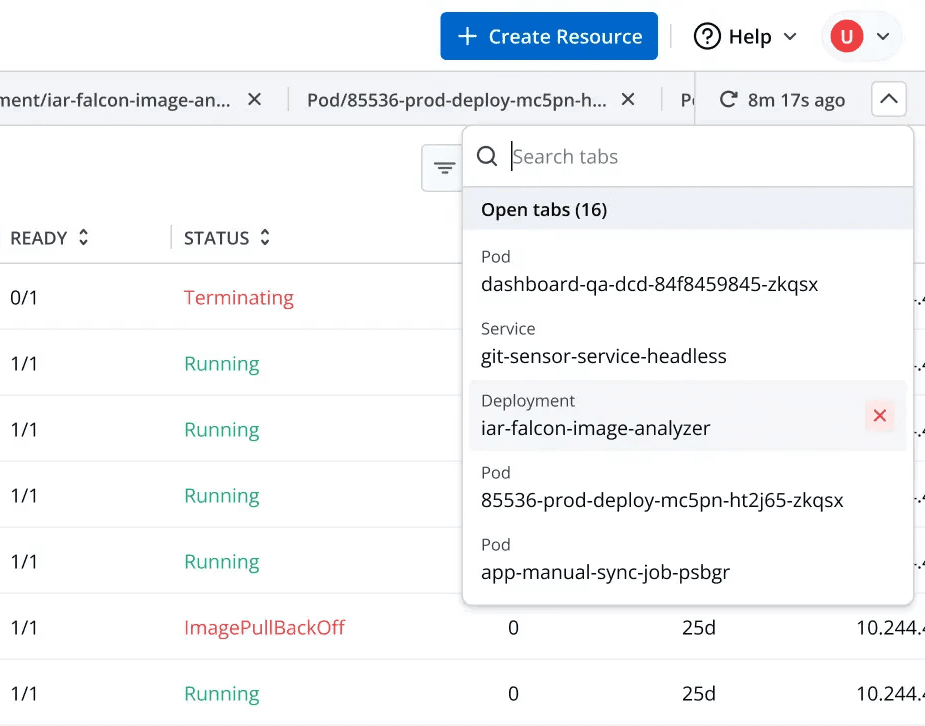Open the filter icon button
This screenshot has height=726, width=925.
[x=444, y=168]
